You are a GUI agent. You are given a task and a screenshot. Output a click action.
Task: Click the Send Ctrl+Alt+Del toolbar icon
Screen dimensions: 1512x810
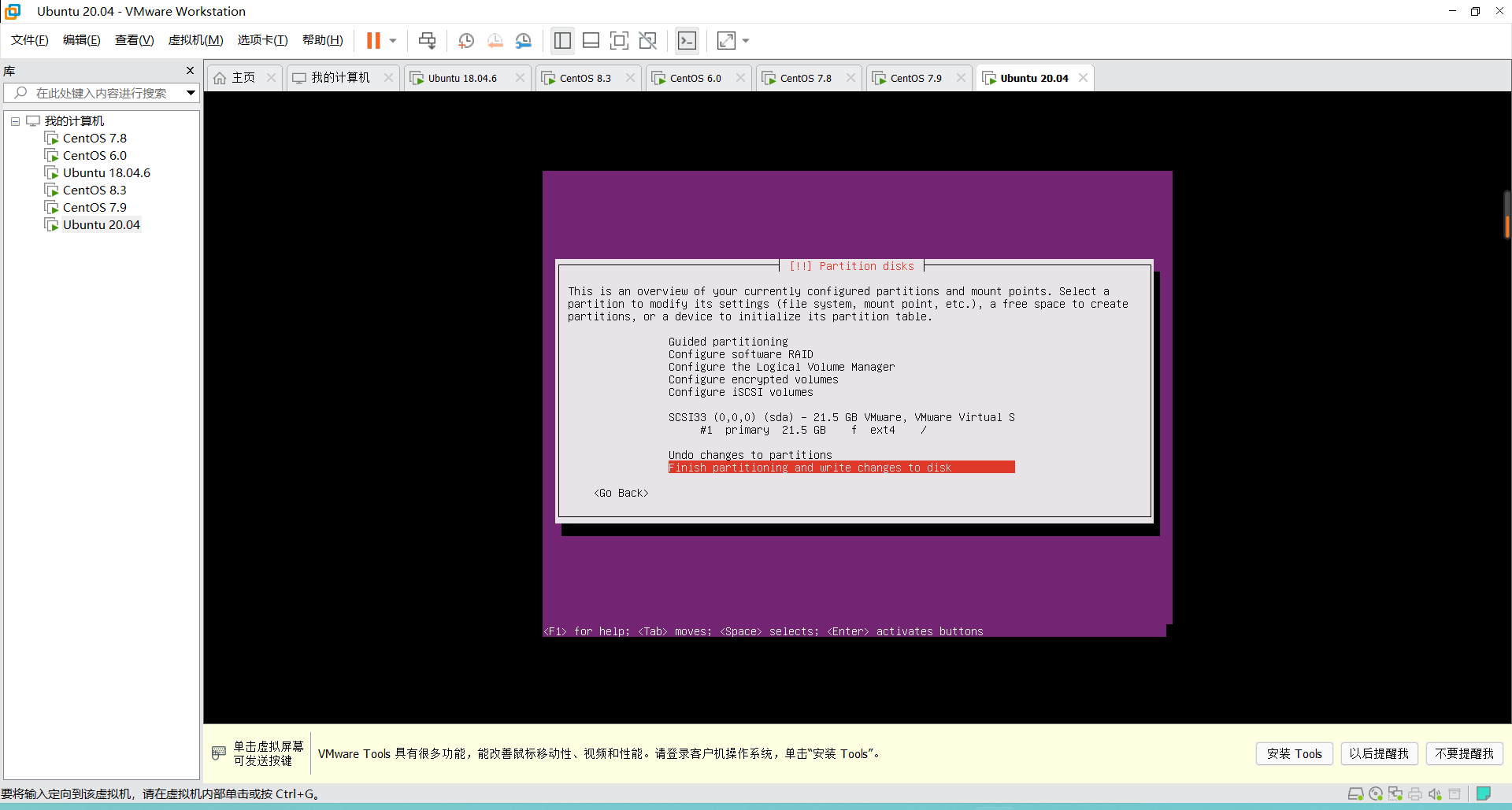point(427,40)
